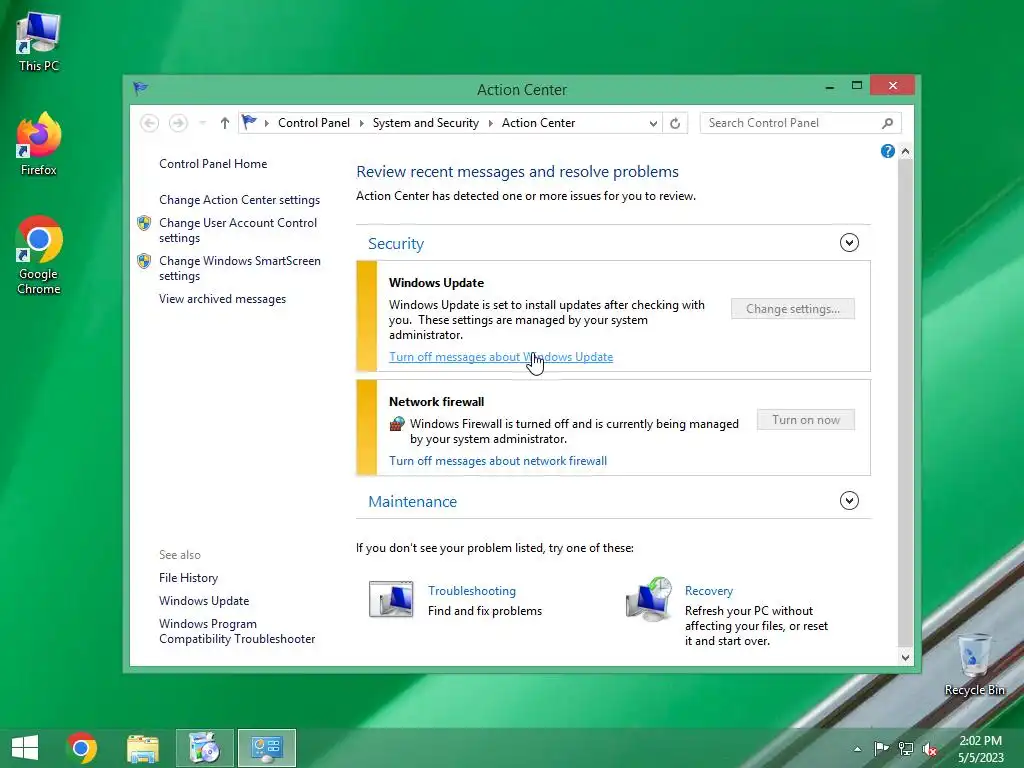Click the Action Center title bar flag icon
This screenshot has width=1024, height=768.
(x=140, y=88)
